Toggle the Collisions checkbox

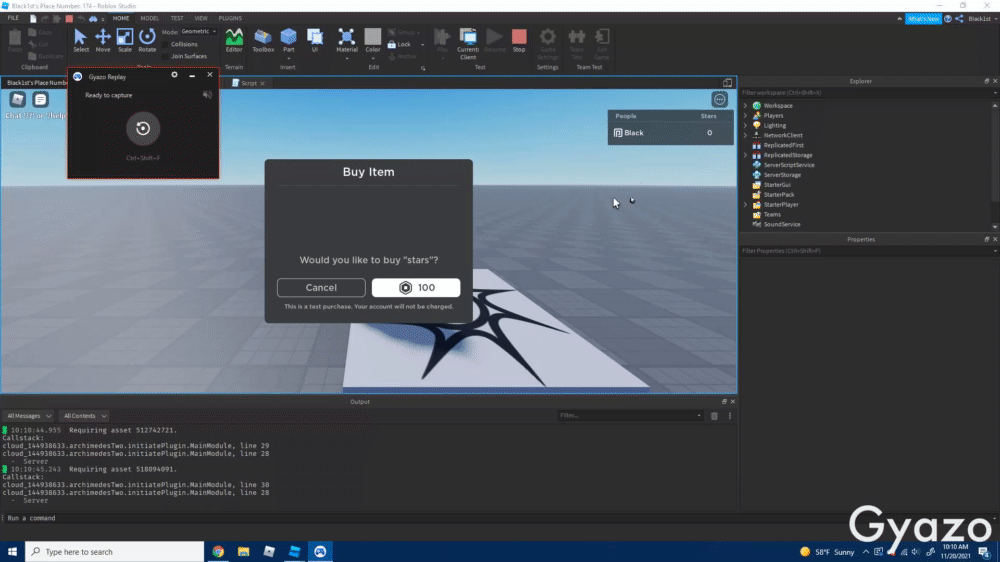166,45
